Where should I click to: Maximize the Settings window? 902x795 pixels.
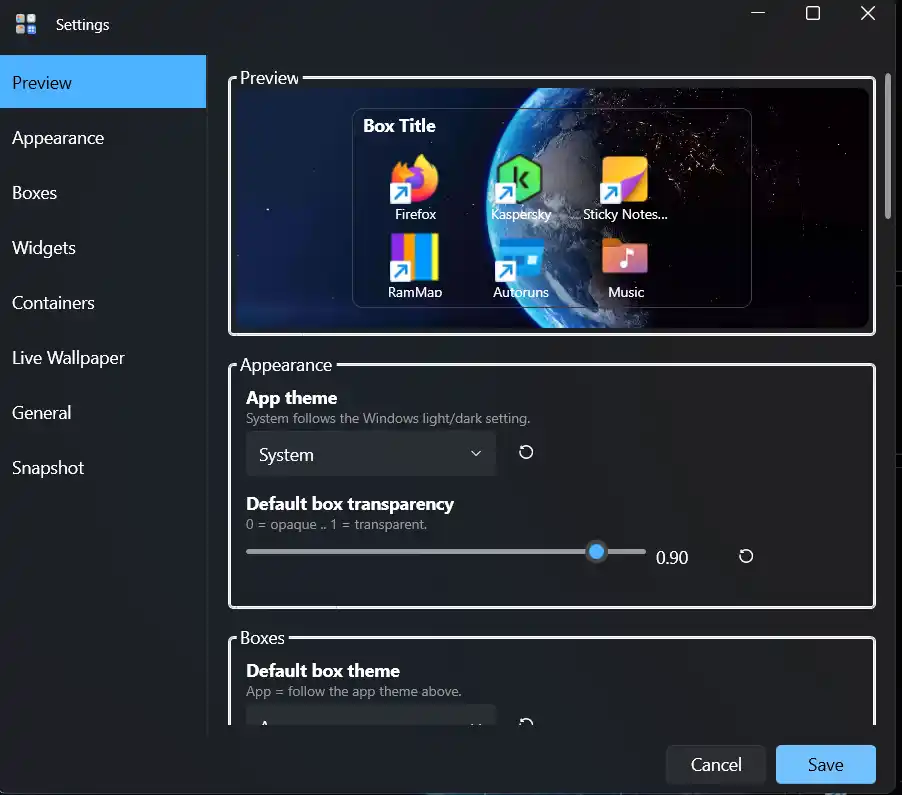point(812,13)
